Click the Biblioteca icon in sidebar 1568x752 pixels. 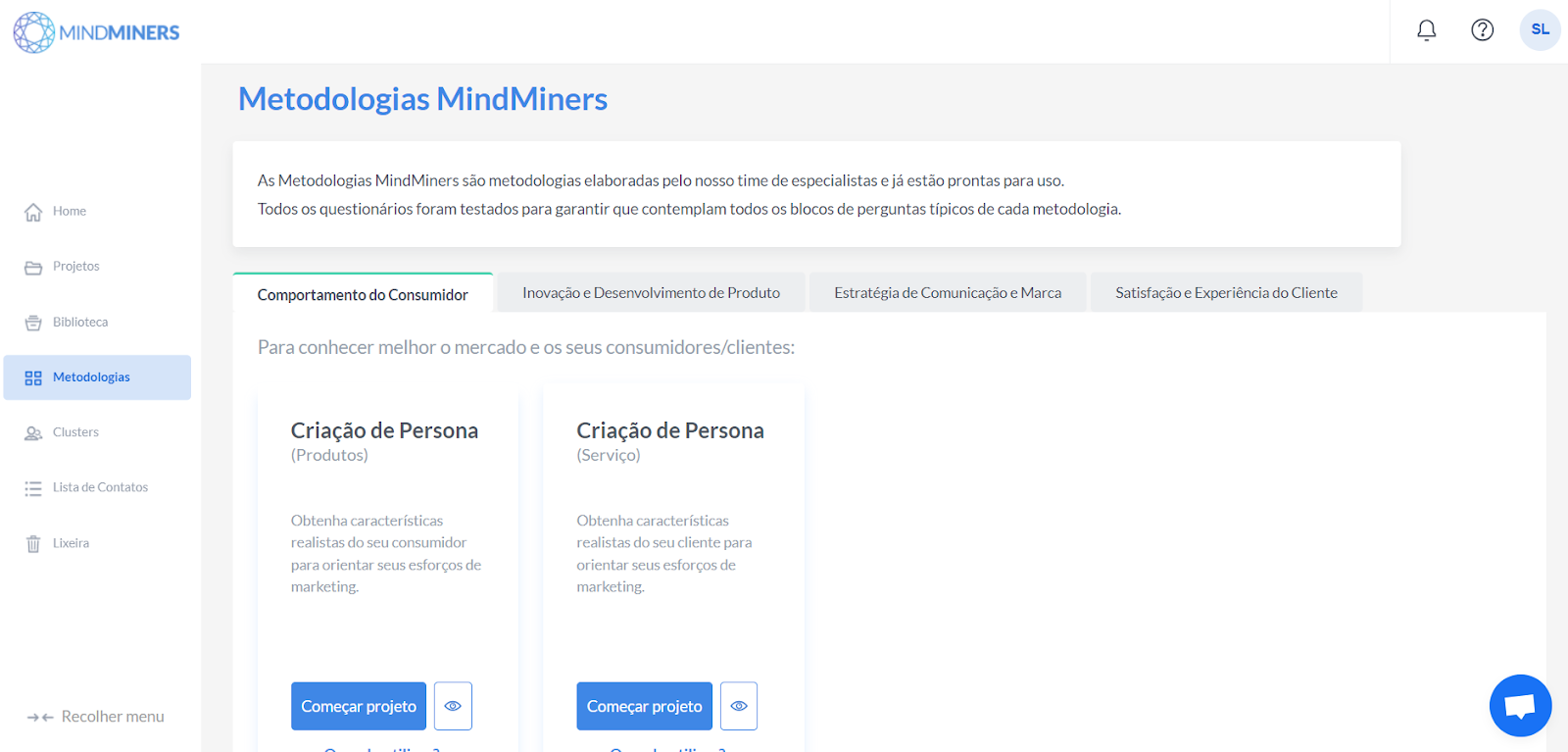(x=33, y=323)
